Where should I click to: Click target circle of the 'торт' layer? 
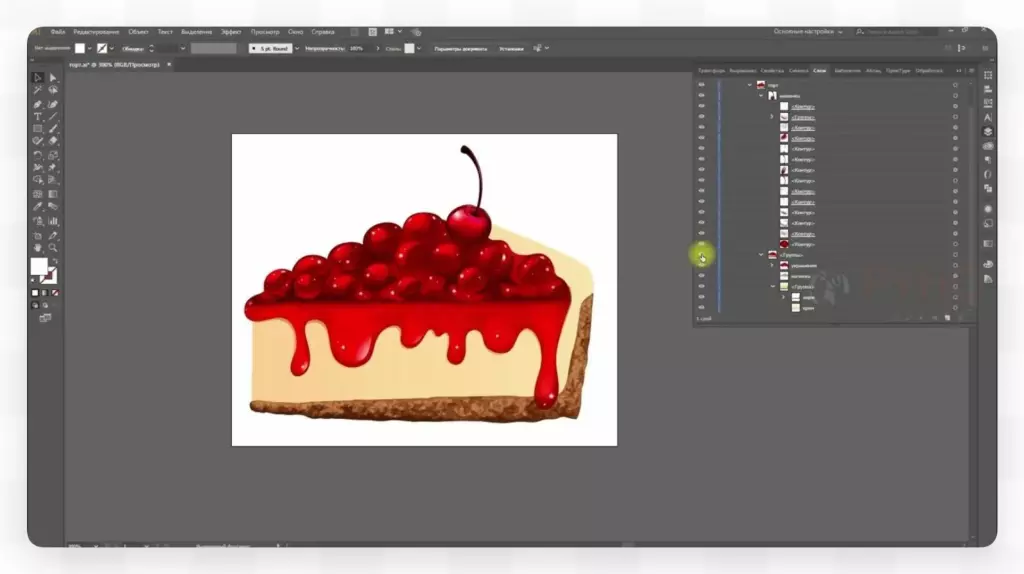(955, 85)
